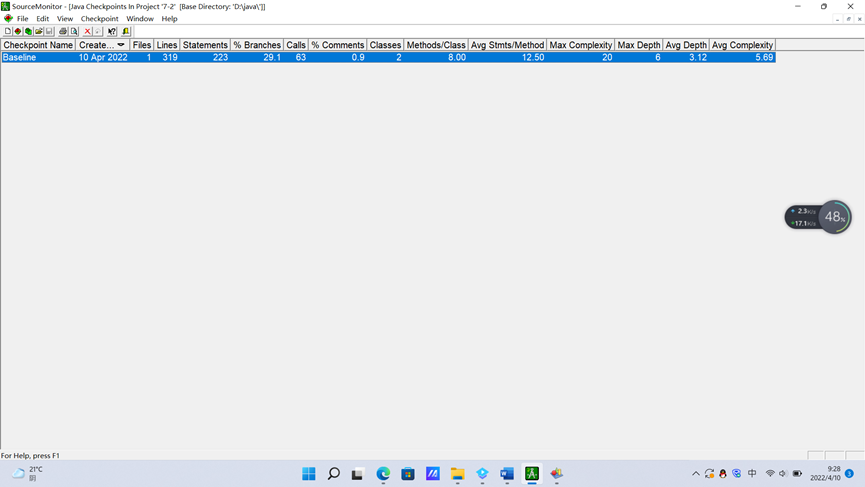Select the Baseline checkpoint row name
Screen dimensions: 865x487
click(x=19, y=57)
